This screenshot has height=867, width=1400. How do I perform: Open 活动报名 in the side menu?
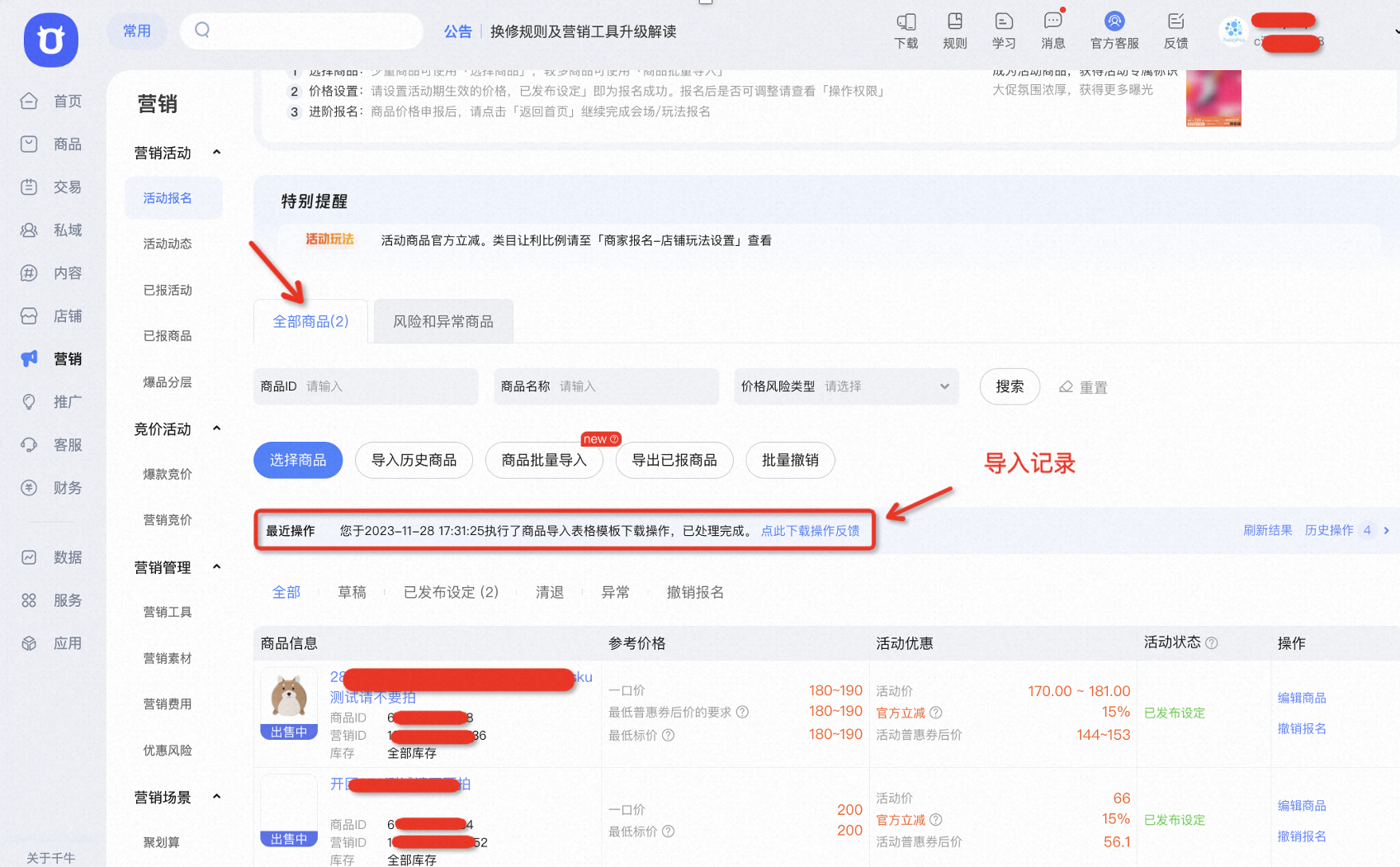click(174, 198)
